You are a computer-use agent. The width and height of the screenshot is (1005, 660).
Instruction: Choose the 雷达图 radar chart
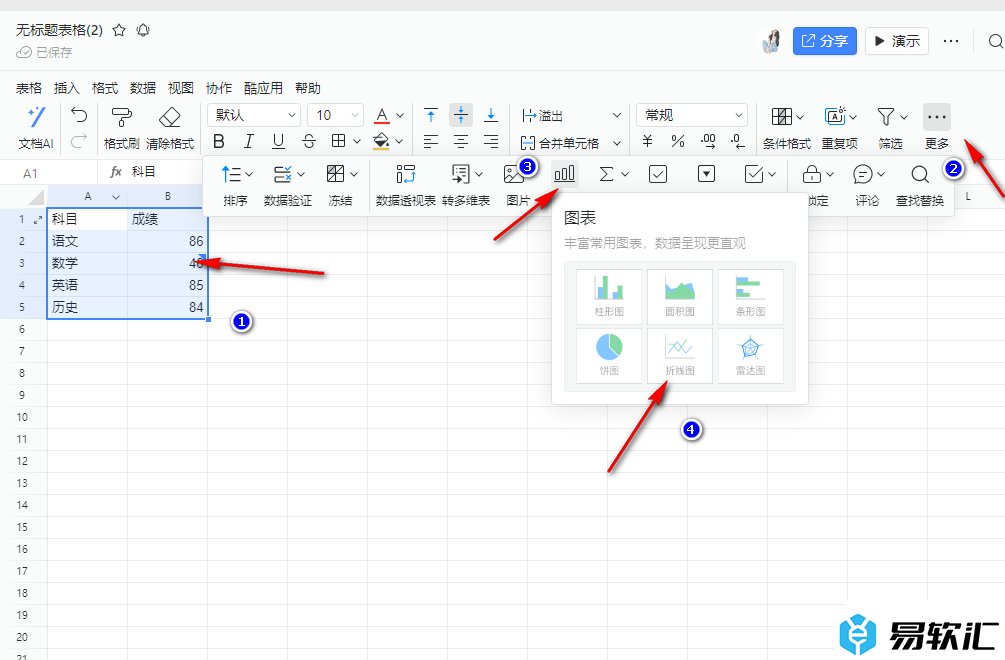[x=751, y=356]
